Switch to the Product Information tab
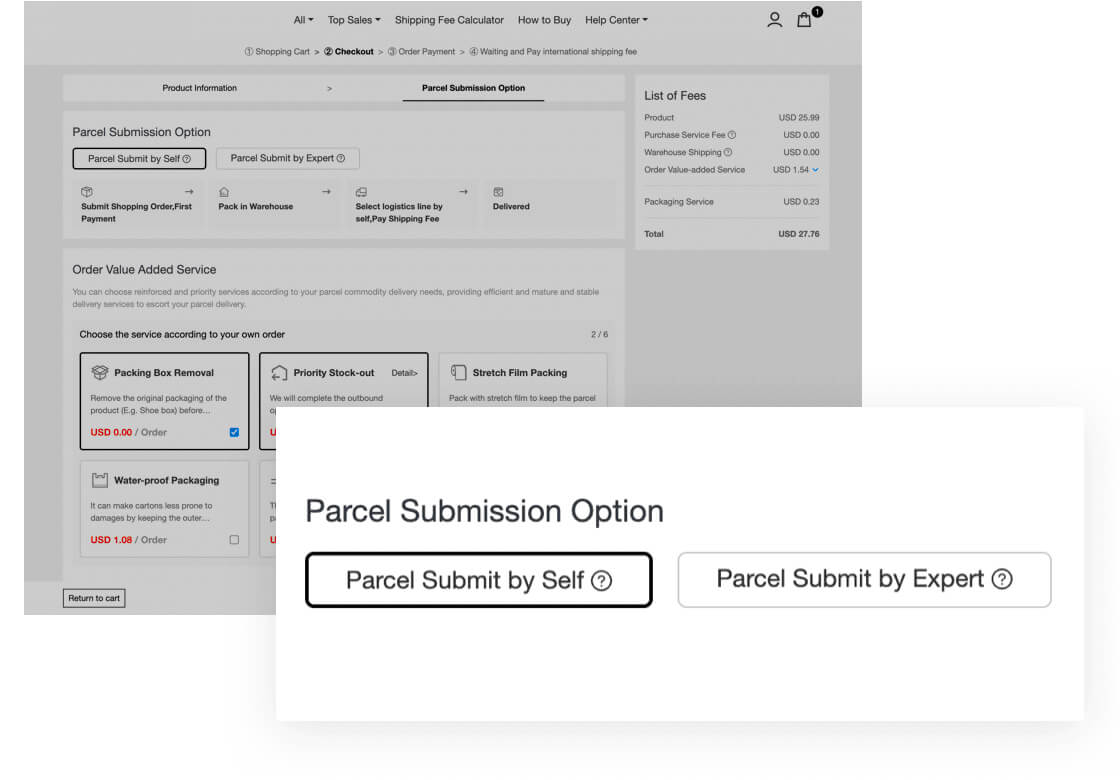 (199, 88)
